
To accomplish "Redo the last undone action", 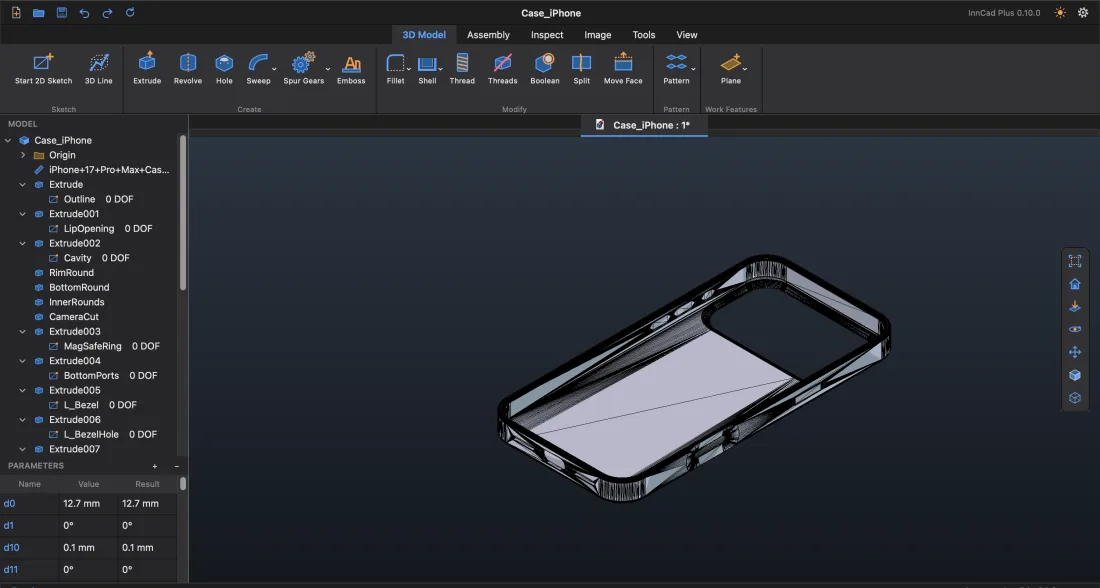I will (107, 13).
